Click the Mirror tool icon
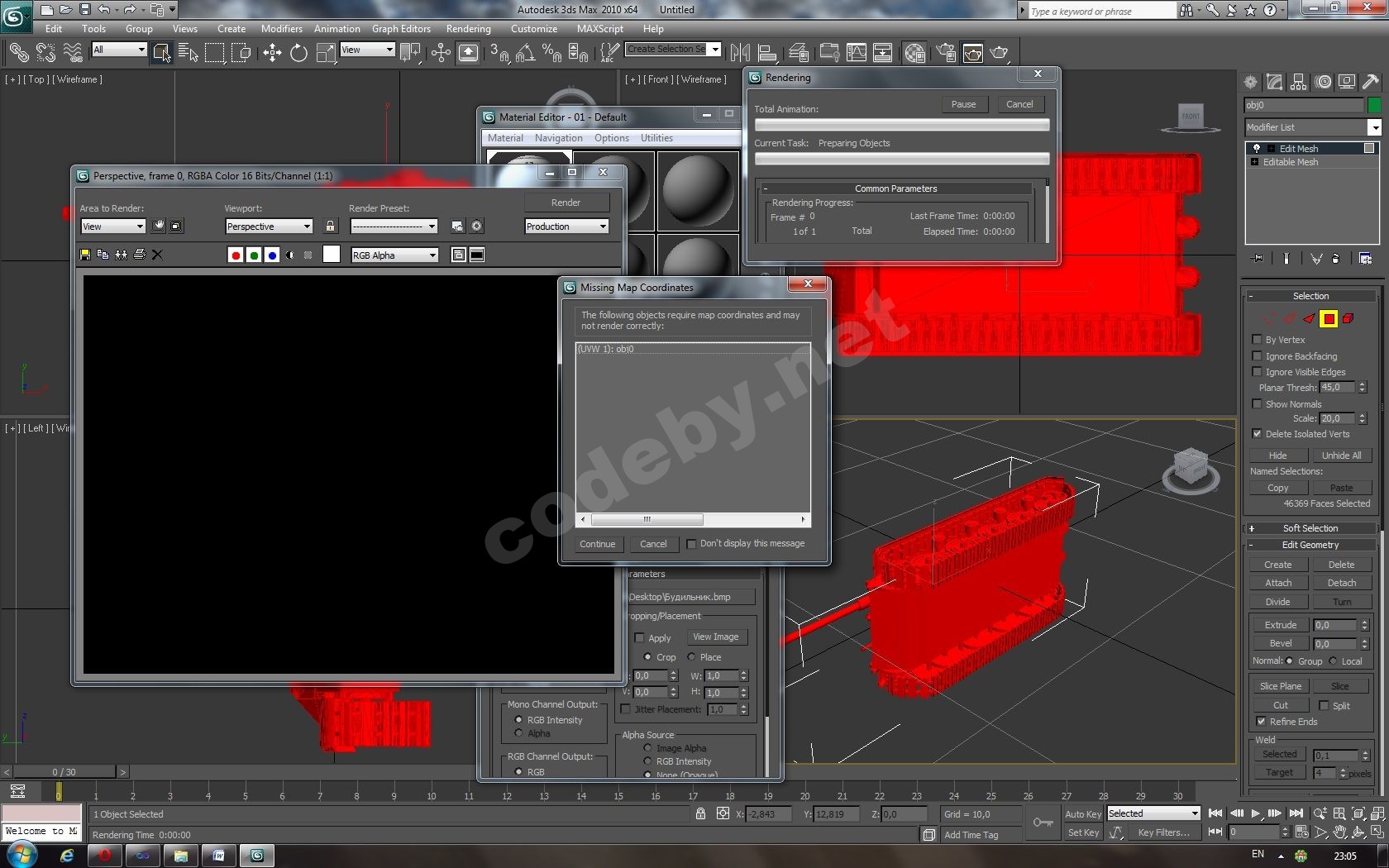 click(x=740, y=53)
